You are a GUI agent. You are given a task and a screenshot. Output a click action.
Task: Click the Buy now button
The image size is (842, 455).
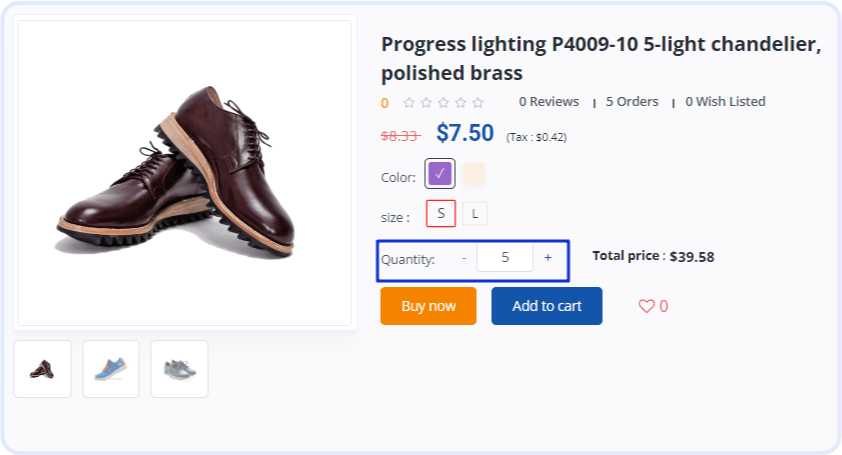click(429, 306)
